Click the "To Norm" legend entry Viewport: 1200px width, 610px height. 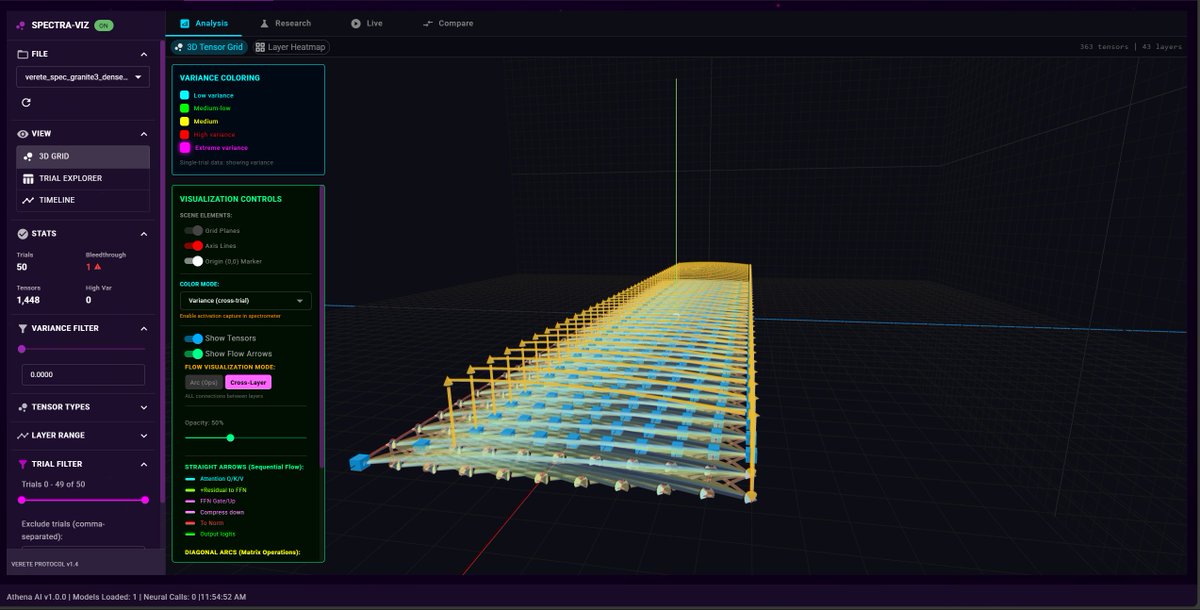[x=210, y=523]
